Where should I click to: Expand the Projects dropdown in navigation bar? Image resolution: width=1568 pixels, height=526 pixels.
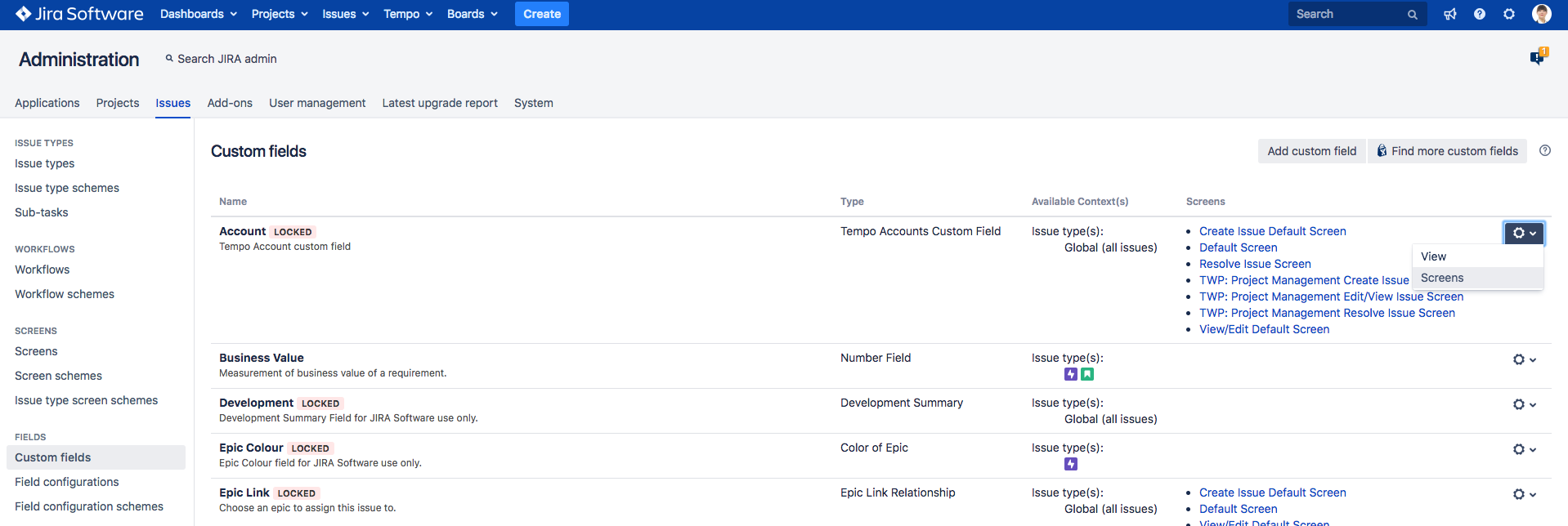(x=279, y=14)
